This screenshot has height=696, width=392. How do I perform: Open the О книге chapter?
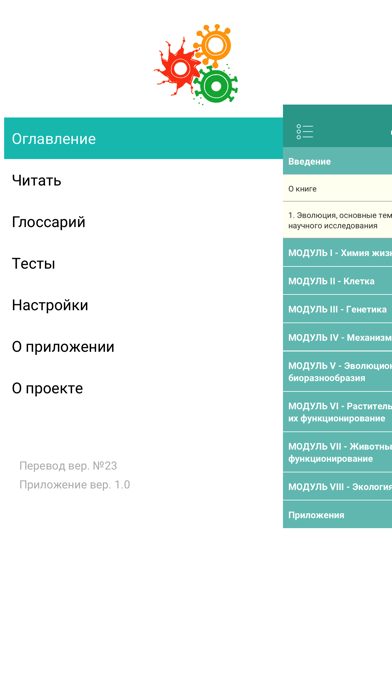pyautogui.click(x=337, y=189)
